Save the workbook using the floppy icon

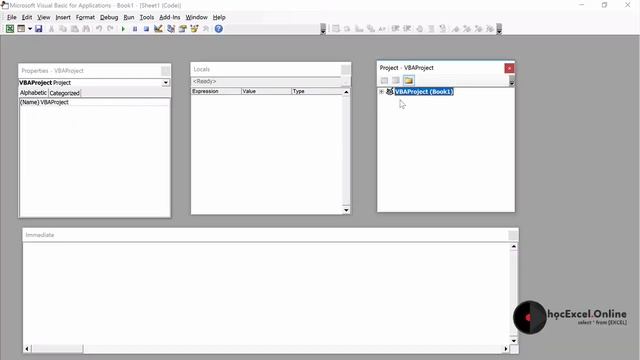(x=38, y=29)
